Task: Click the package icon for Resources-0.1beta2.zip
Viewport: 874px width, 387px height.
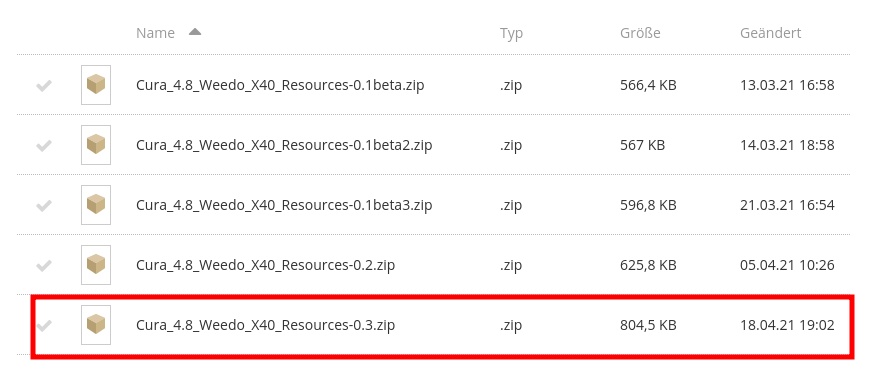Action: click(96, 145)
